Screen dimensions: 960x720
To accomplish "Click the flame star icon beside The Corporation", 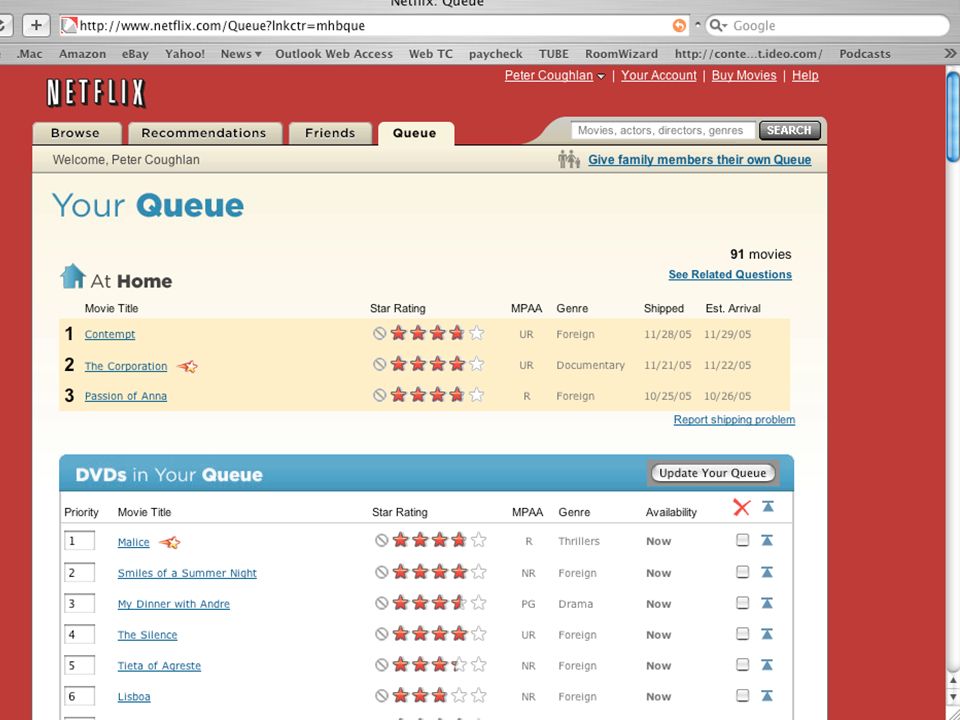I will point(187,366).
